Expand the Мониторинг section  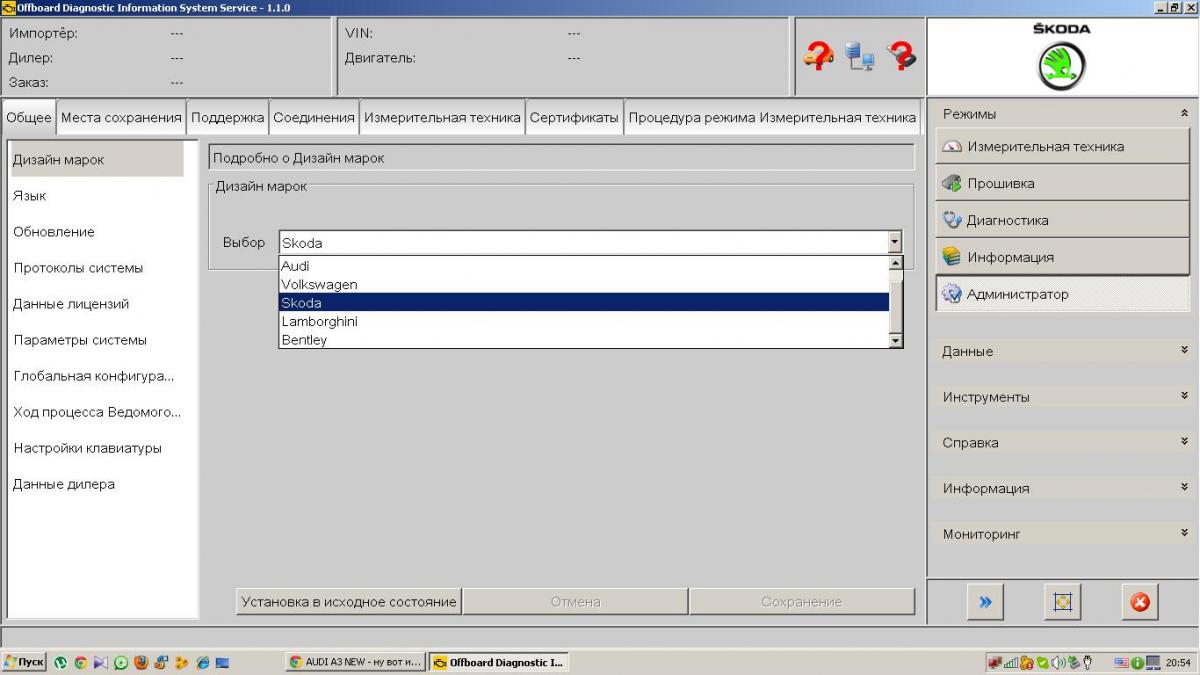pos(1185,534)
